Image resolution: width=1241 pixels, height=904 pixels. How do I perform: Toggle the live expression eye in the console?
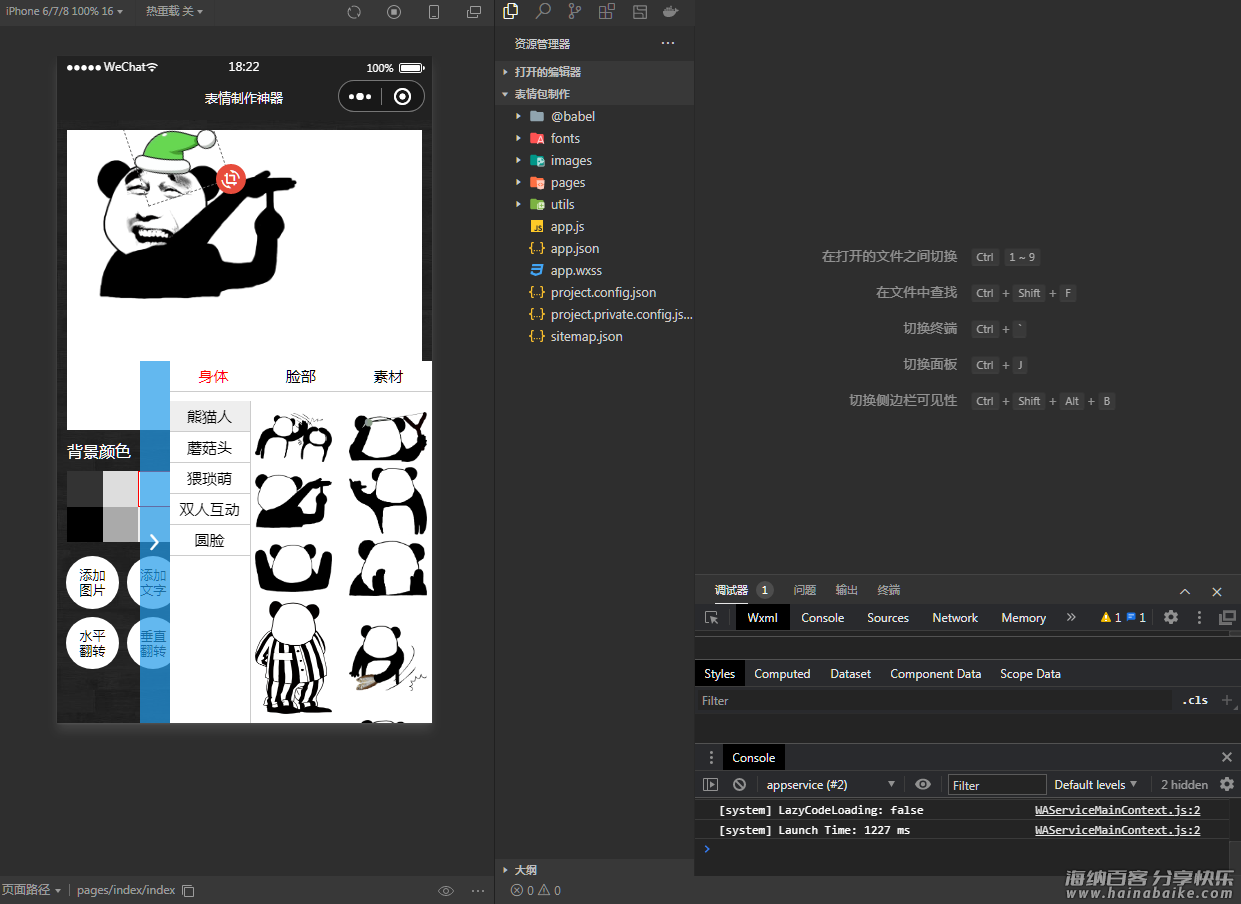click(923, 785)
